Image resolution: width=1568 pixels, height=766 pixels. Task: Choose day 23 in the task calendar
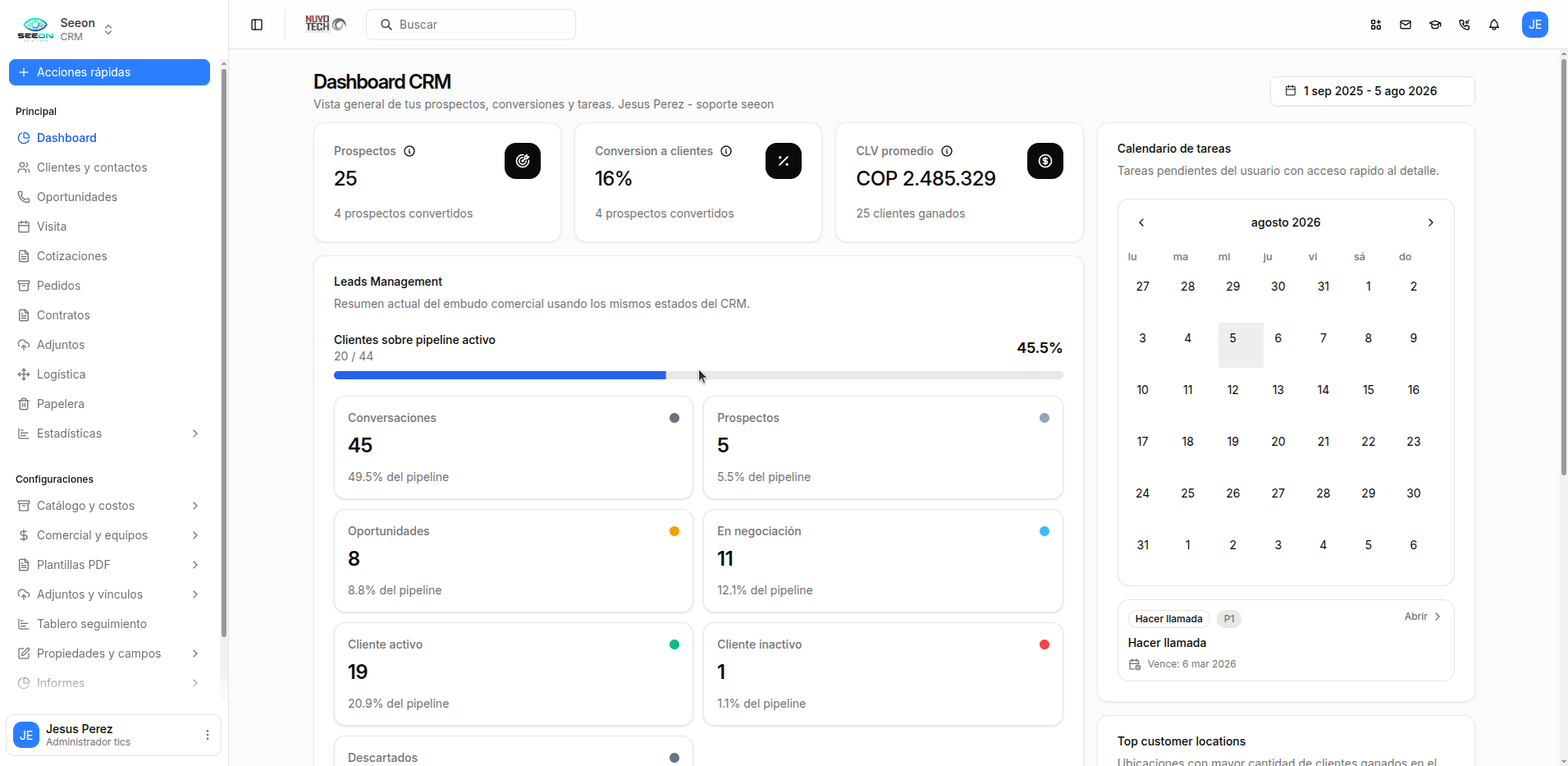pyautogui.click(x=1413, y=442)
